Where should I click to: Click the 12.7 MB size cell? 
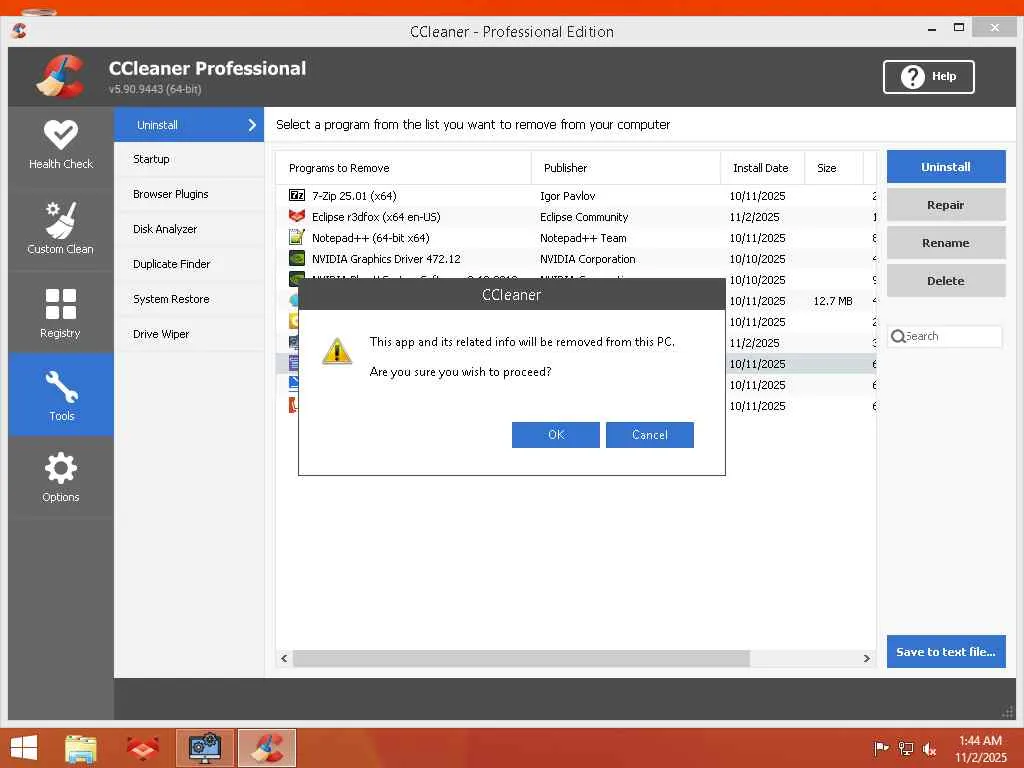coord(833,301)
